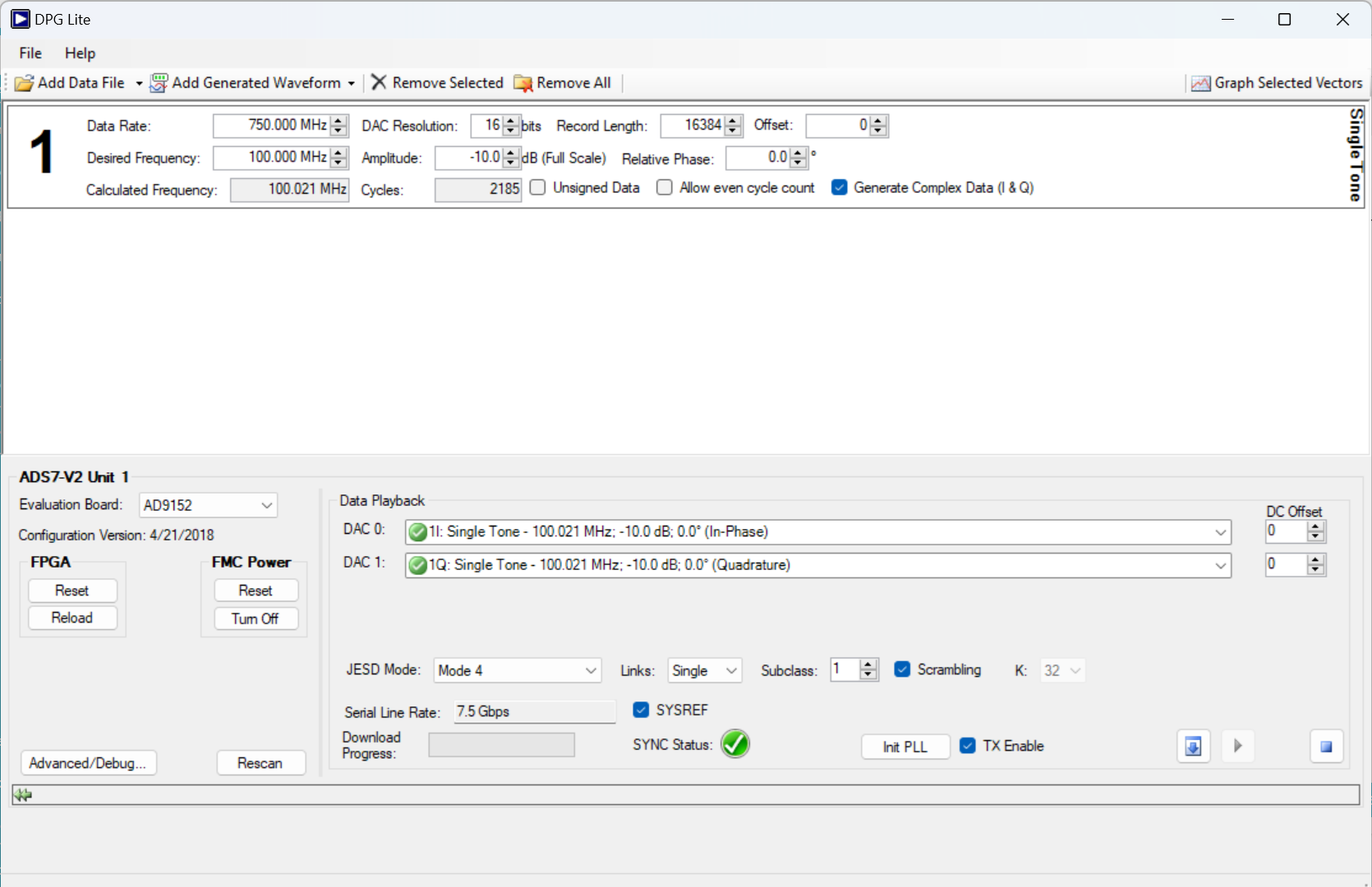Click the green arrows status bar icon
1372x887 pixels.
click(x=22, y=794)
